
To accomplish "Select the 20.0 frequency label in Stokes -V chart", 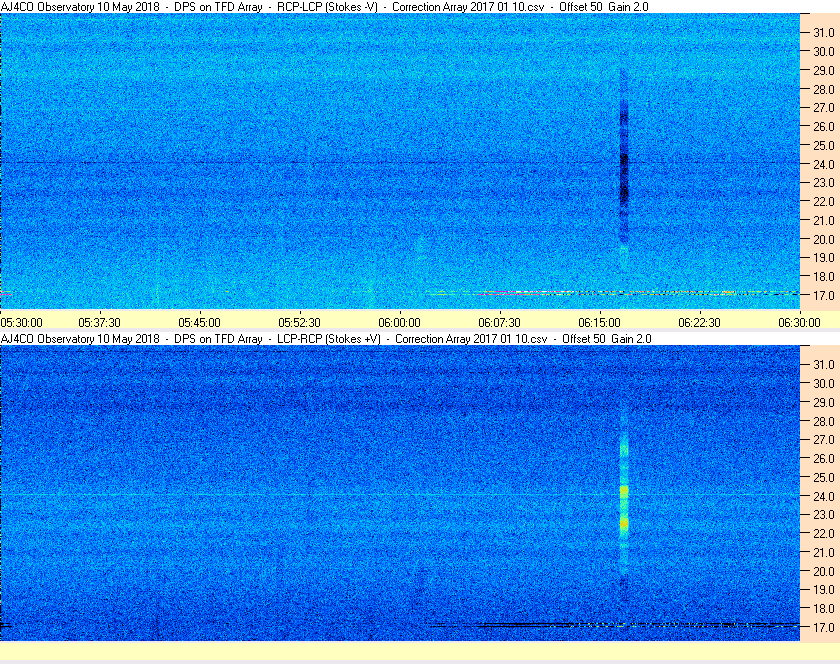I will 824,240.
